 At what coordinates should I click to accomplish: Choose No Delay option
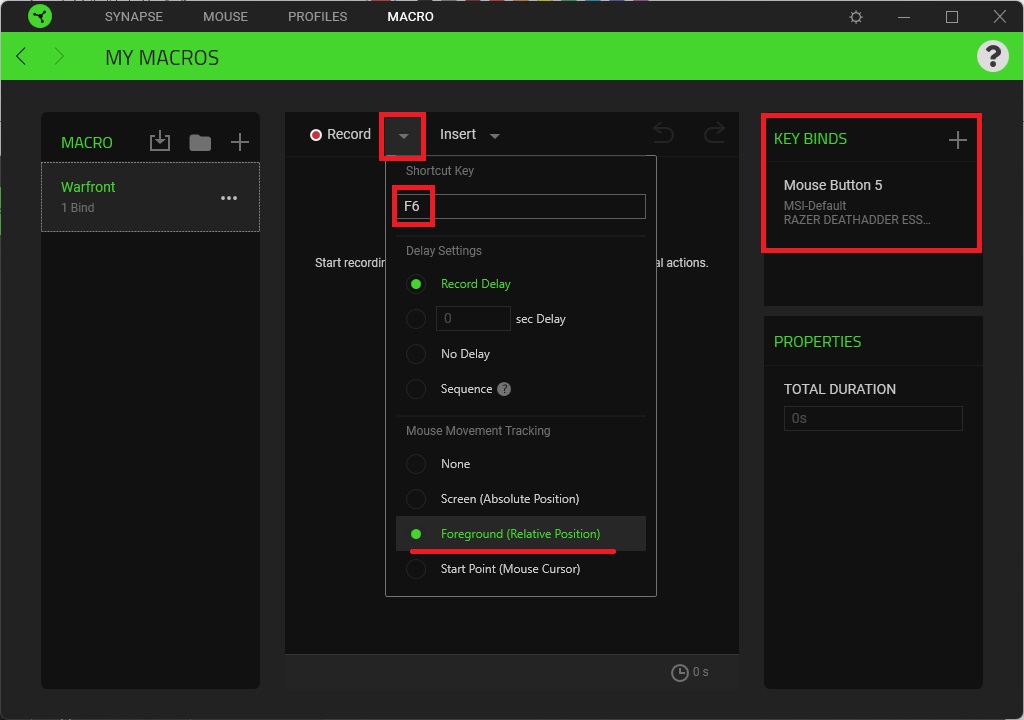[x=416, y=354]
